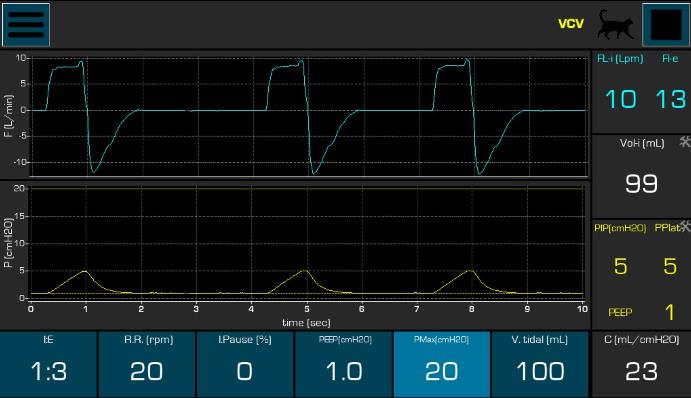This screenshot has width=691, height=398.
Task: Click the measured PEEP readout
Action: [669, 312]
